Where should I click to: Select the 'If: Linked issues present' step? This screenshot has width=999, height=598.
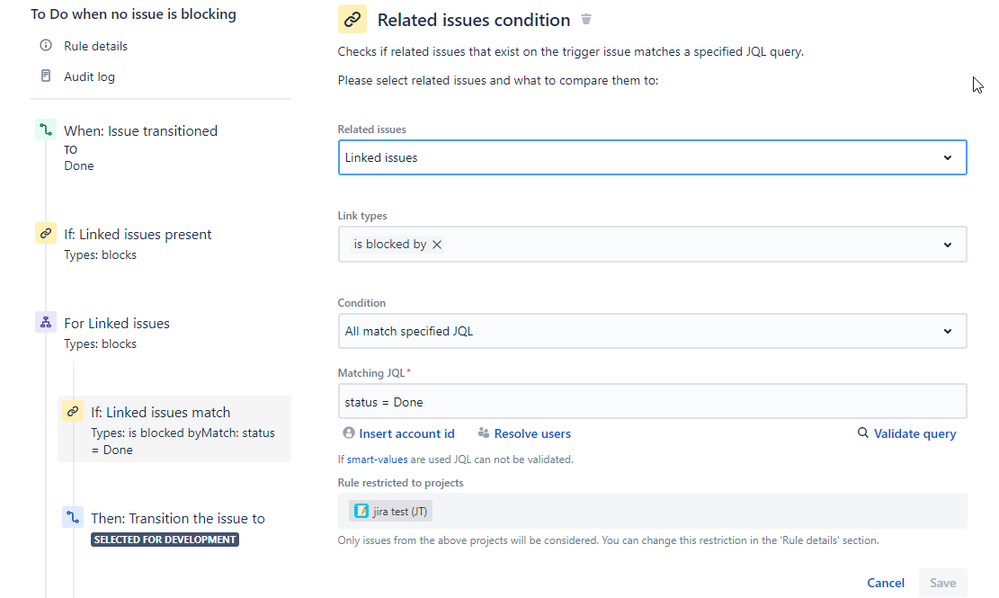click(x=137, y=235)
